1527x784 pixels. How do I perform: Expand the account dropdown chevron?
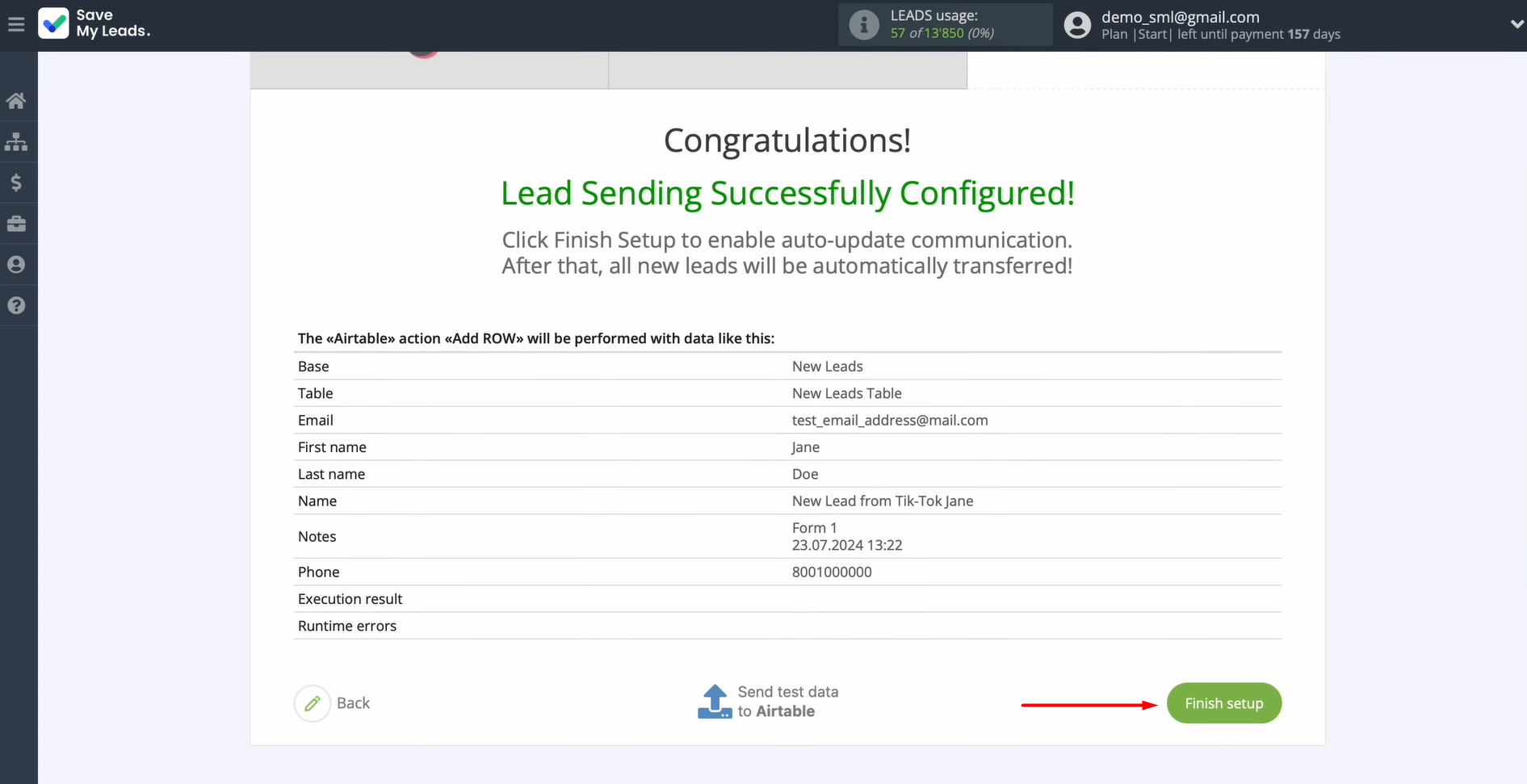coord(1517,25)
